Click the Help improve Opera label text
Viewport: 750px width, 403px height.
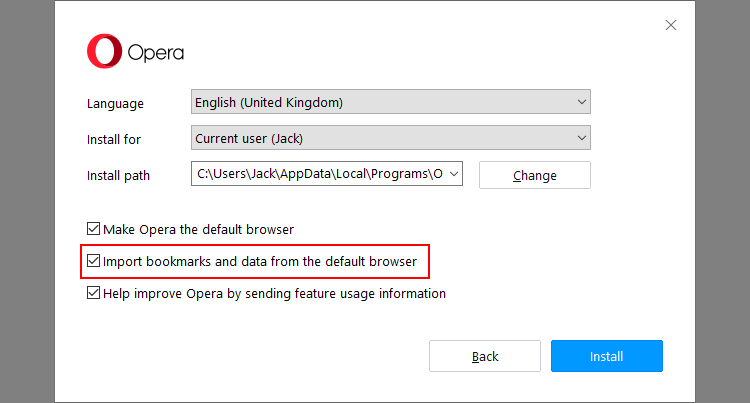(274, 293)
